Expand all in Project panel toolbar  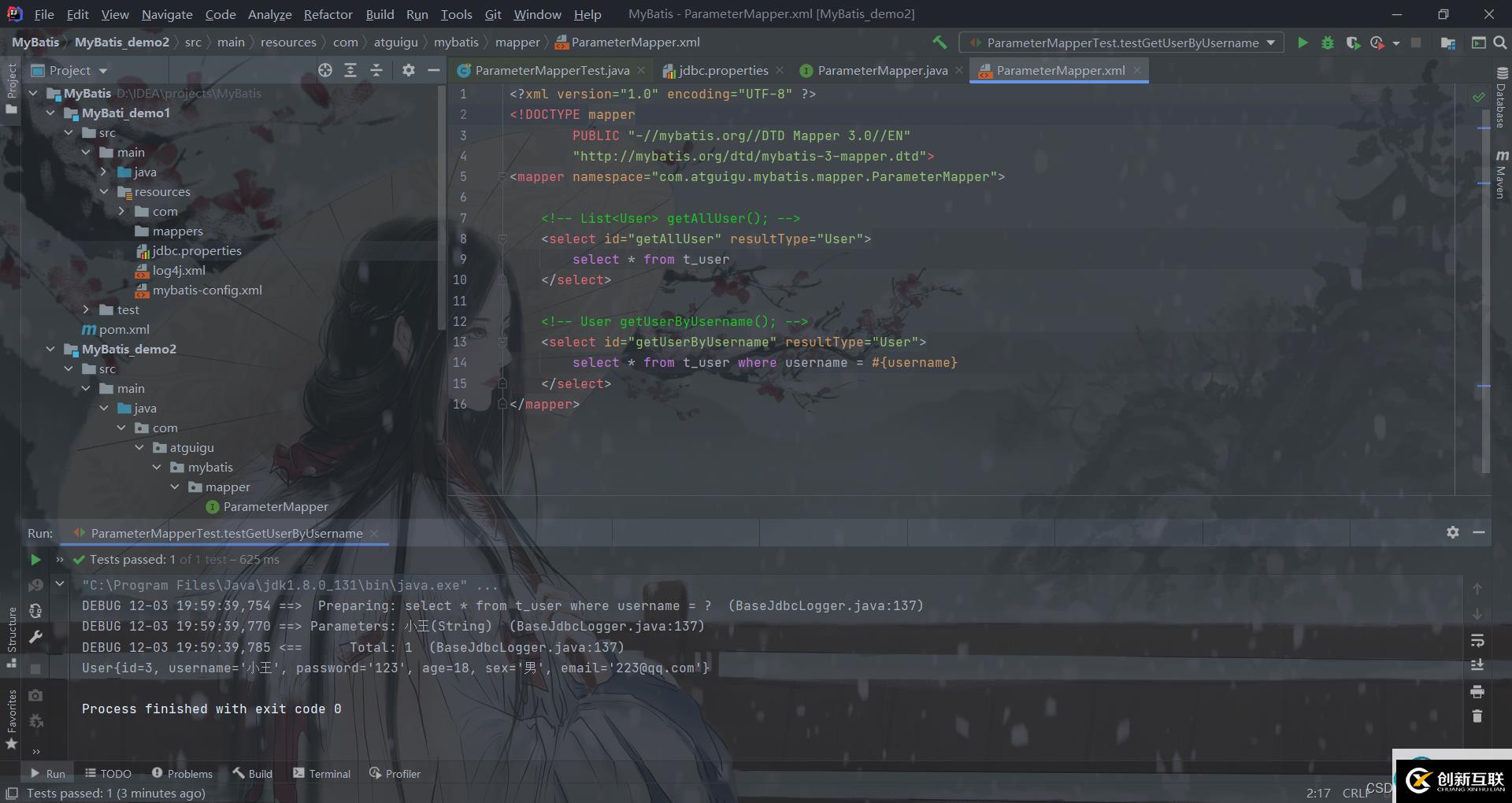(x=350, y=70)
